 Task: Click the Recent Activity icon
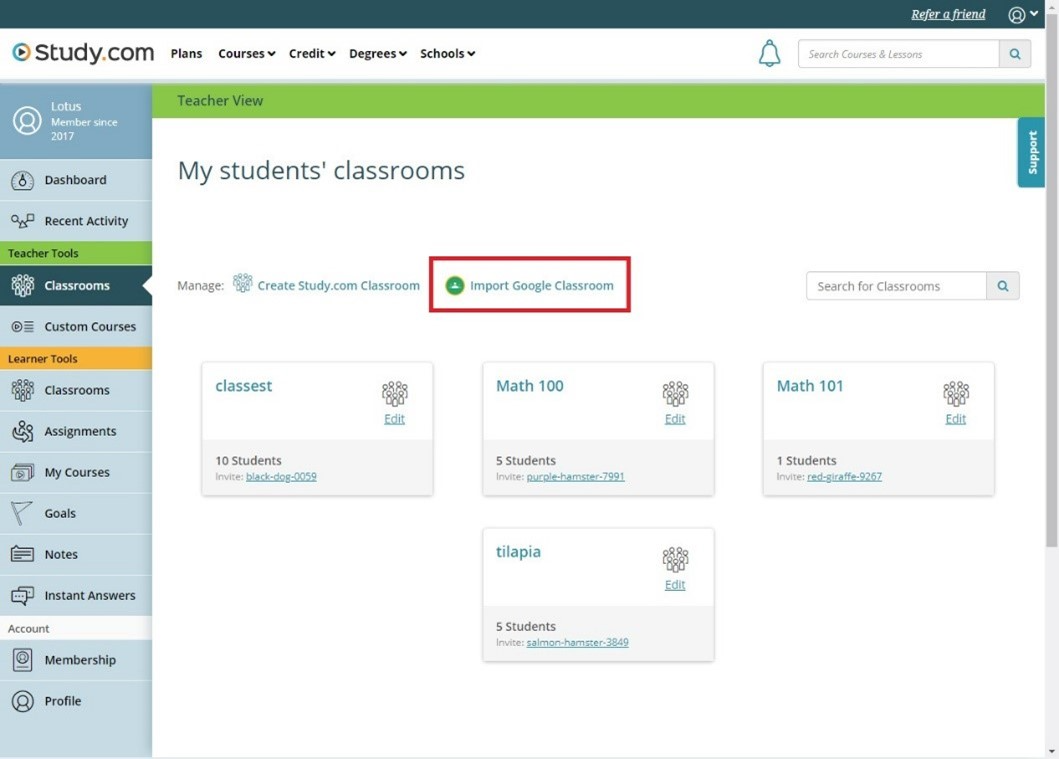22,221
